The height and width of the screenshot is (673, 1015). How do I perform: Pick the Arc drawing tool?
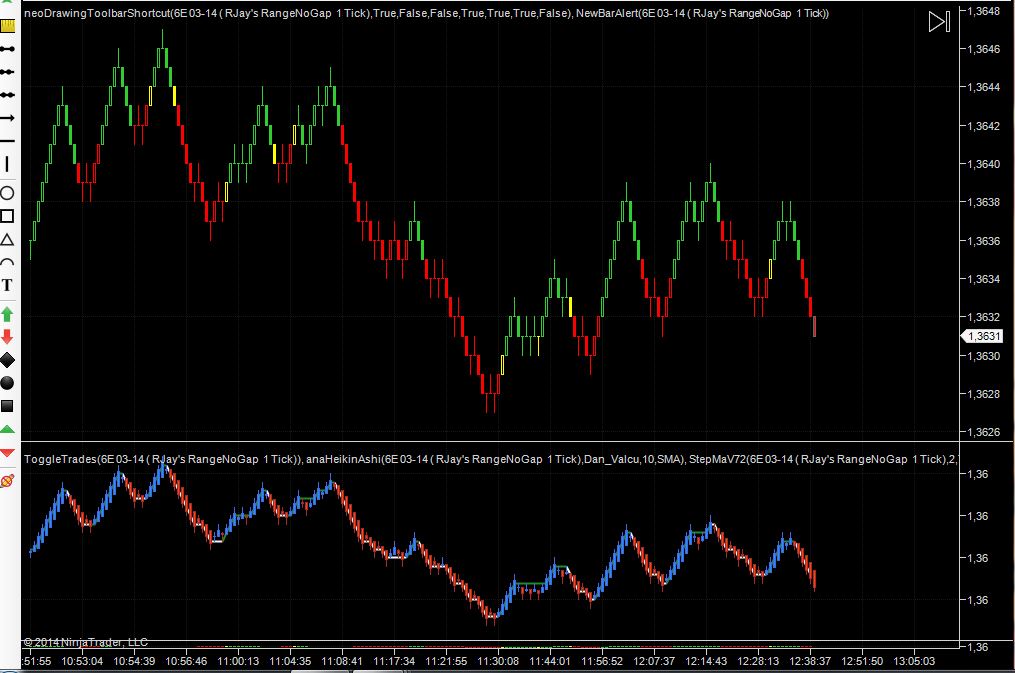[7, 262]
